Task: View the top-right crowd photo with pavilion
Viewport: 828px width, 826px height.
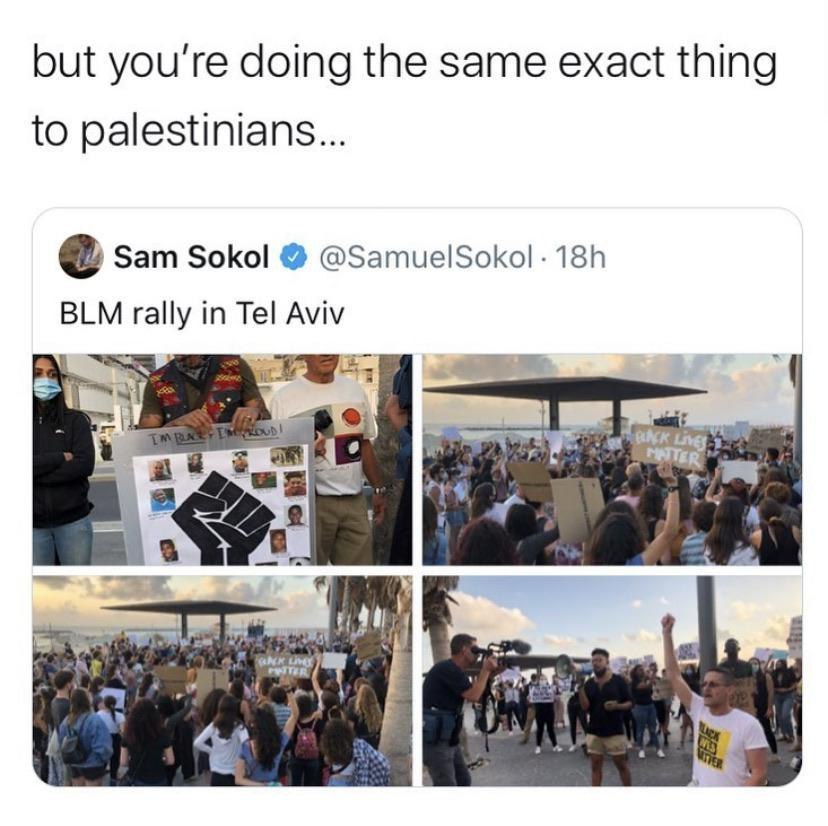Action: tap(612, 460)
